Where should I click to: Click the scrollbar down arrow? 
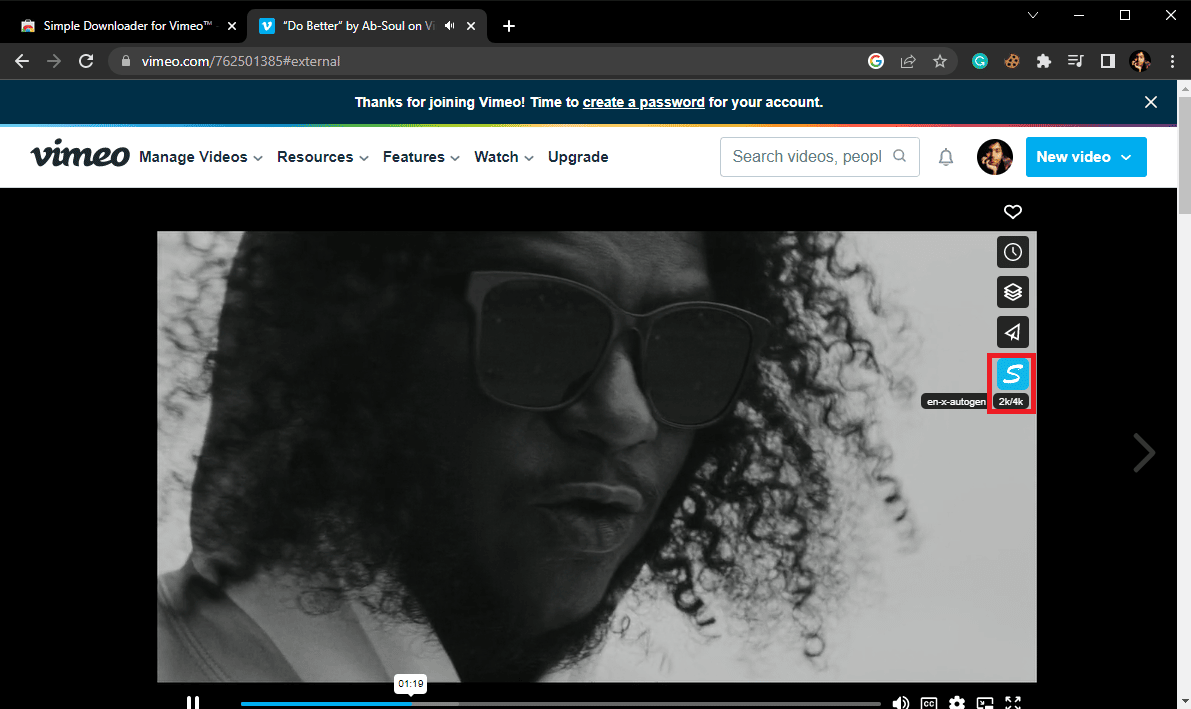pyautogui.click(x=1184, y=701)
